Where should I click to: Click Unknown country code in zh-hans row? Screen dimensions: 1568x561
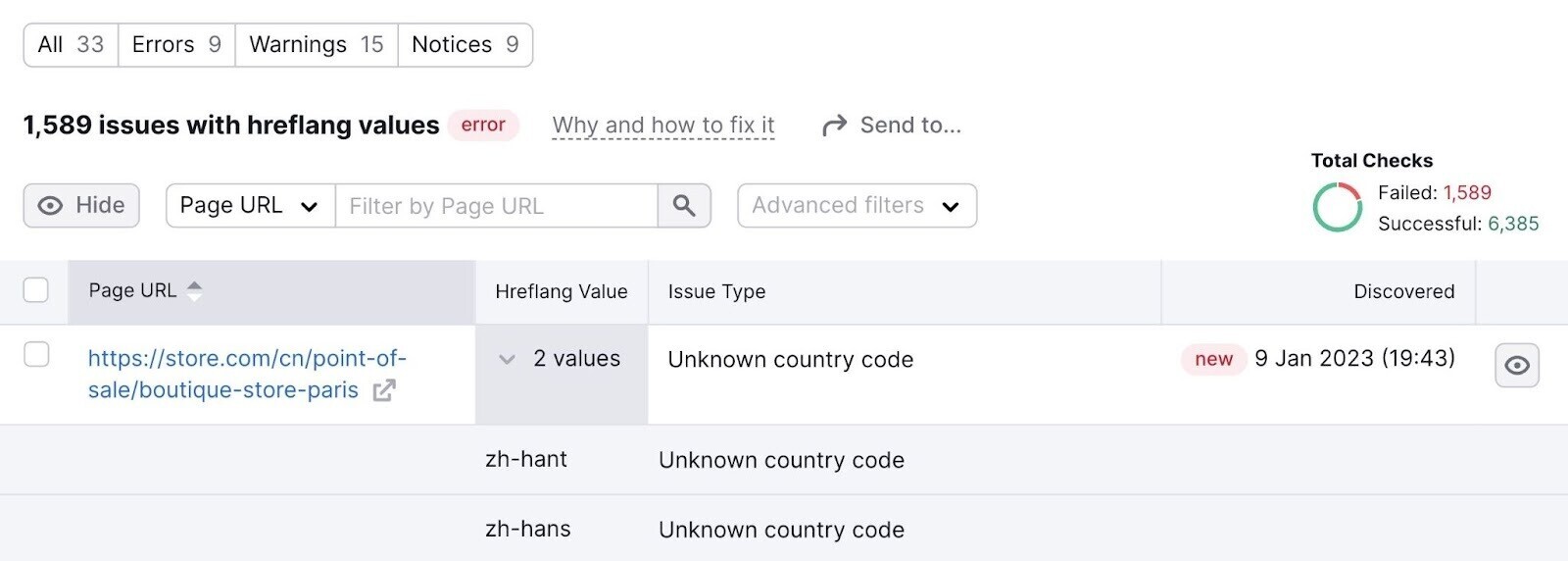[x=781, y=530]
